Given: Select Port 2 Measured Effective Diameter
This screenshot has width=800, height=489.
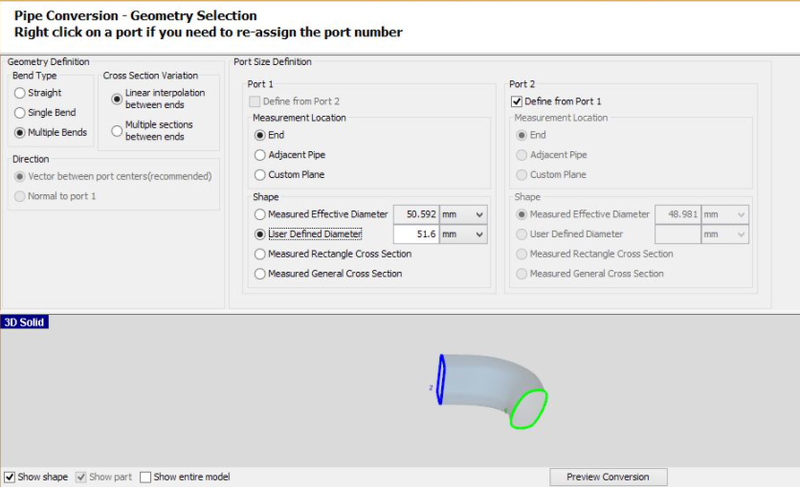Looking at the screenshot, I should 521,214.
